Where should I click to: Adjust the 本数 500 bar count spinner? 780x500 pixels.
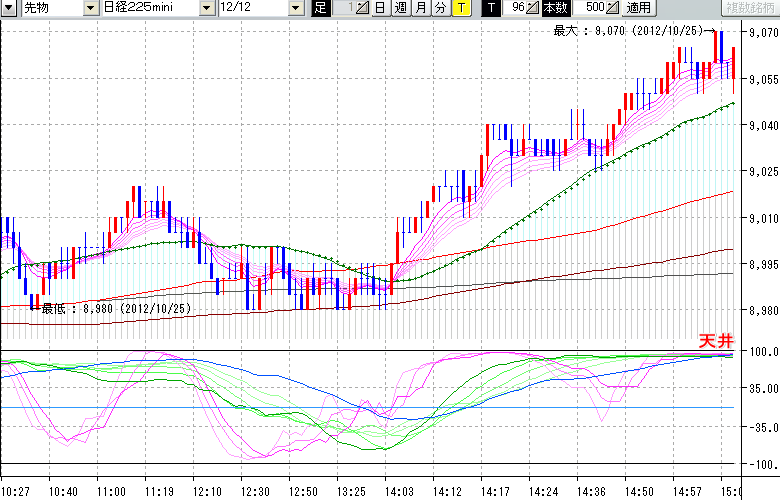[611, 8]
